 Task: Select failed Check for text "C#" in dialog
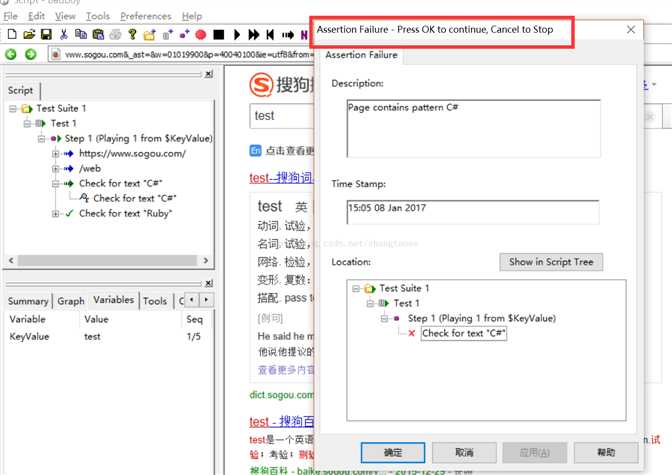click(464, 333)
